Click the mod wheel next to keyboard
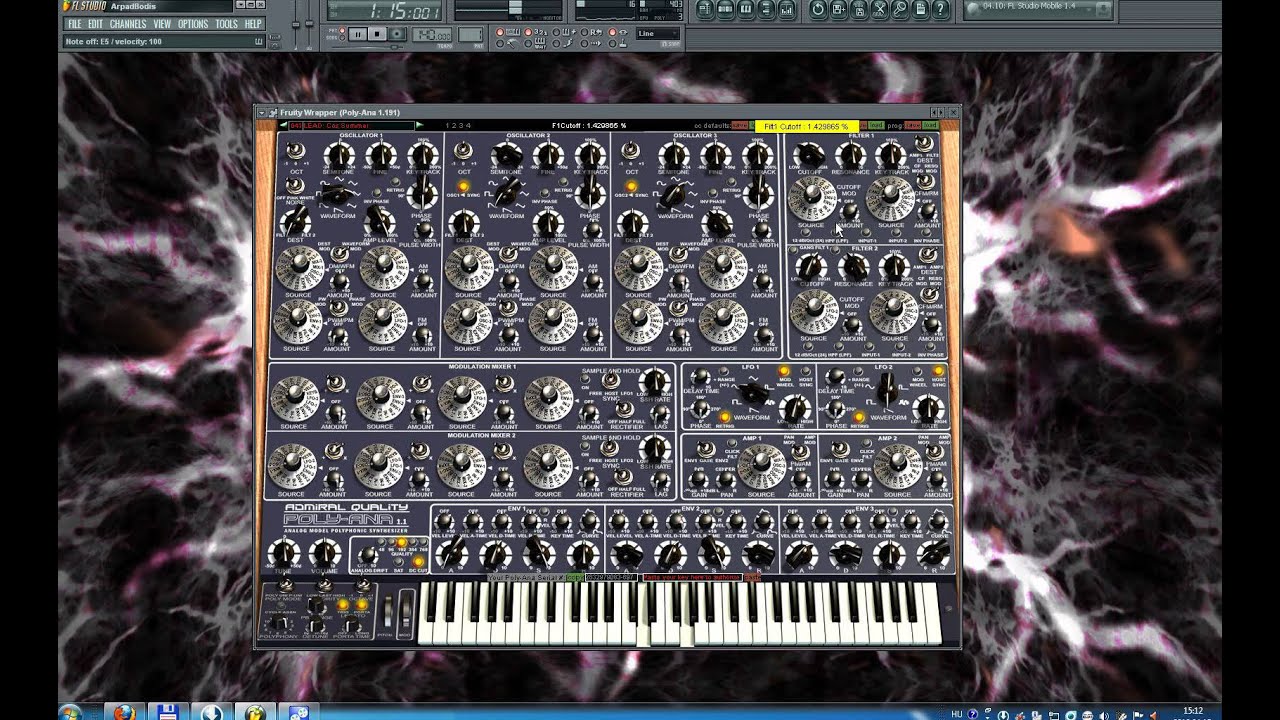This screenshot has width=1280, height=720. click(405, 610)
